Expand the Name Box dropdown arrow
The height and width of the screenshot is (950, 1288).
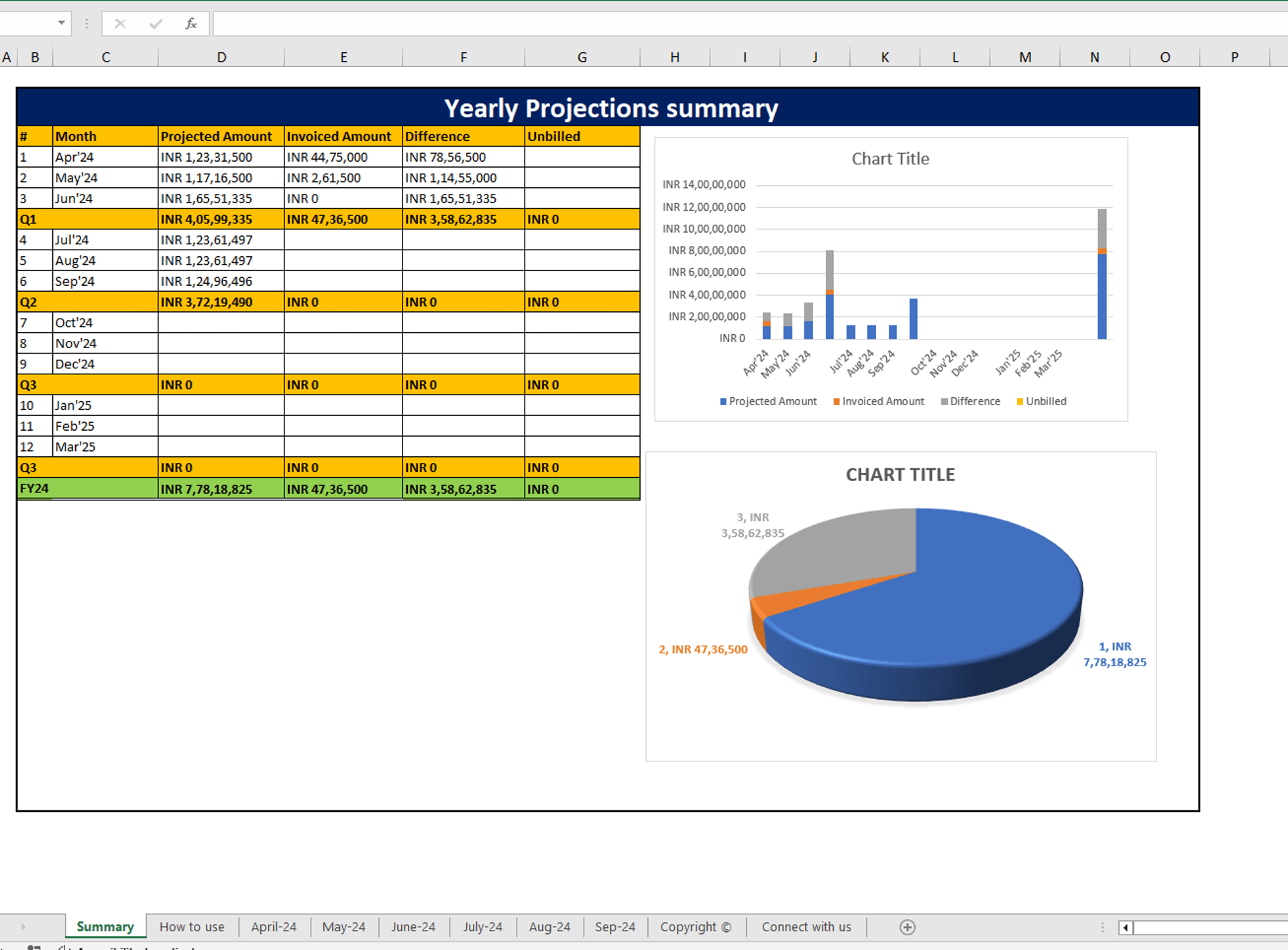tap(61, 23)
